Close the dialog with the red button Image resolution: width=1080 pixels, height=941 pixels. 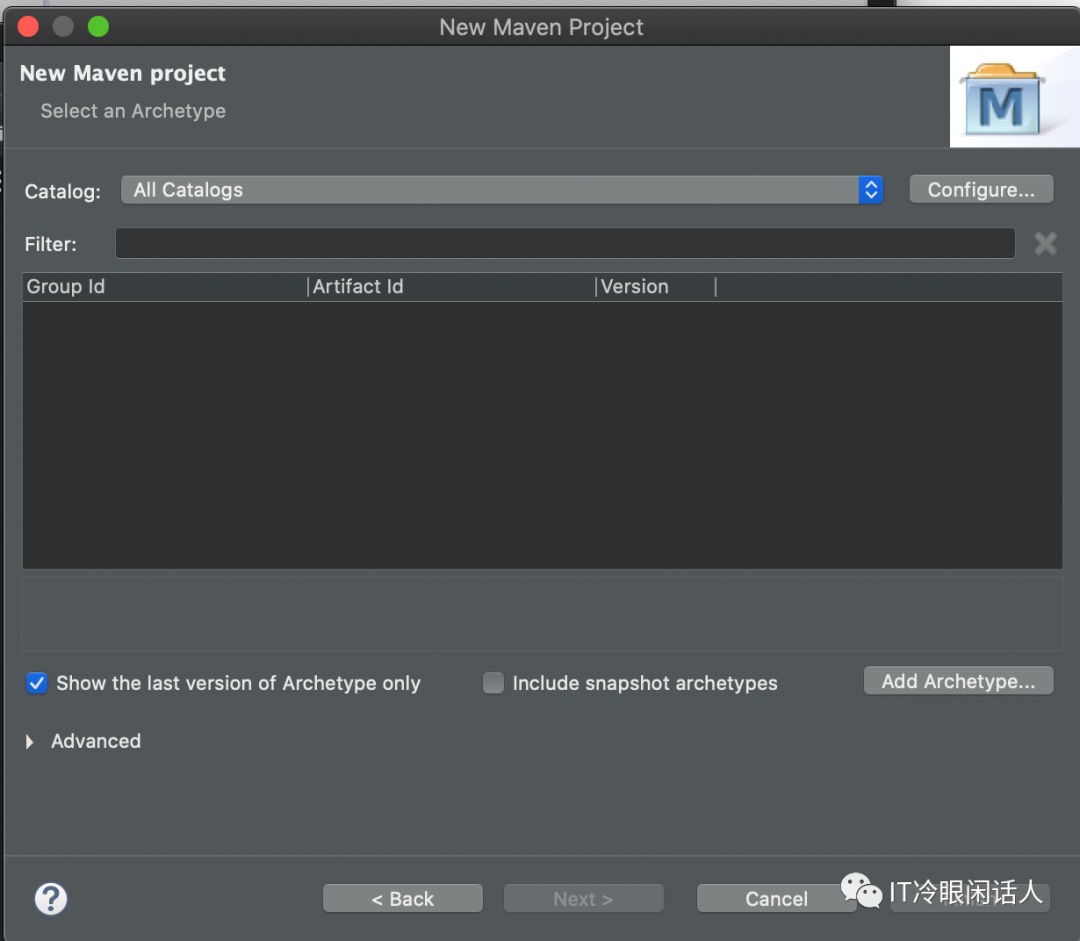pyautogui.click(x=28, y=27)
